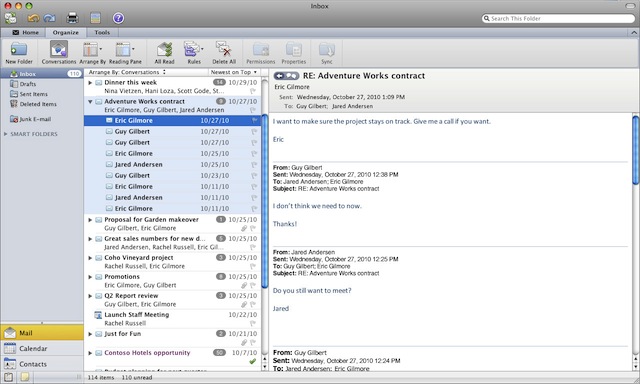The image size is (640, 384).
Task: Expand the Q2 Report review conversation
Action: point(90,296)
